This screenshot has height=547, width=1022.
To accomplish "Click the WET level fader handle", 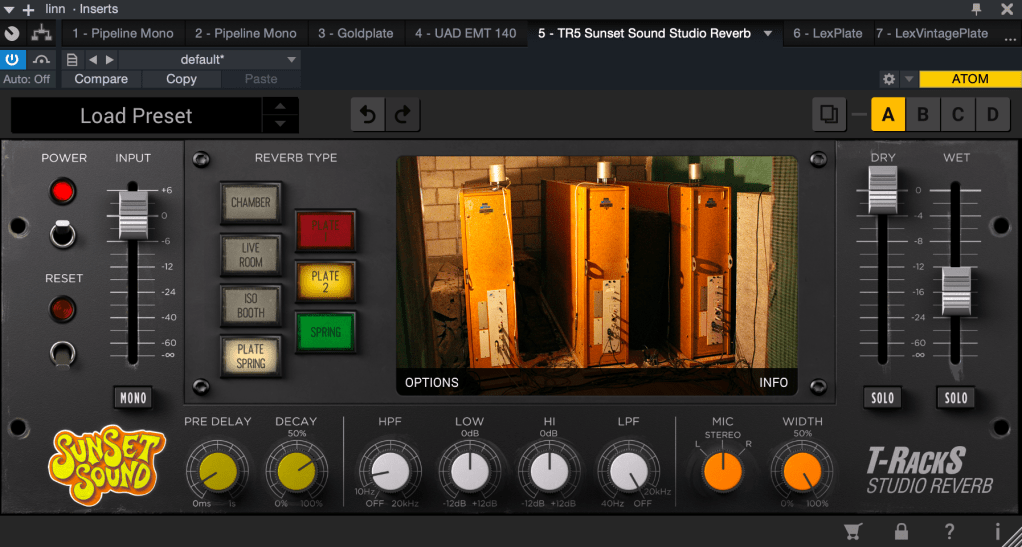I will (x=956, y=290).
